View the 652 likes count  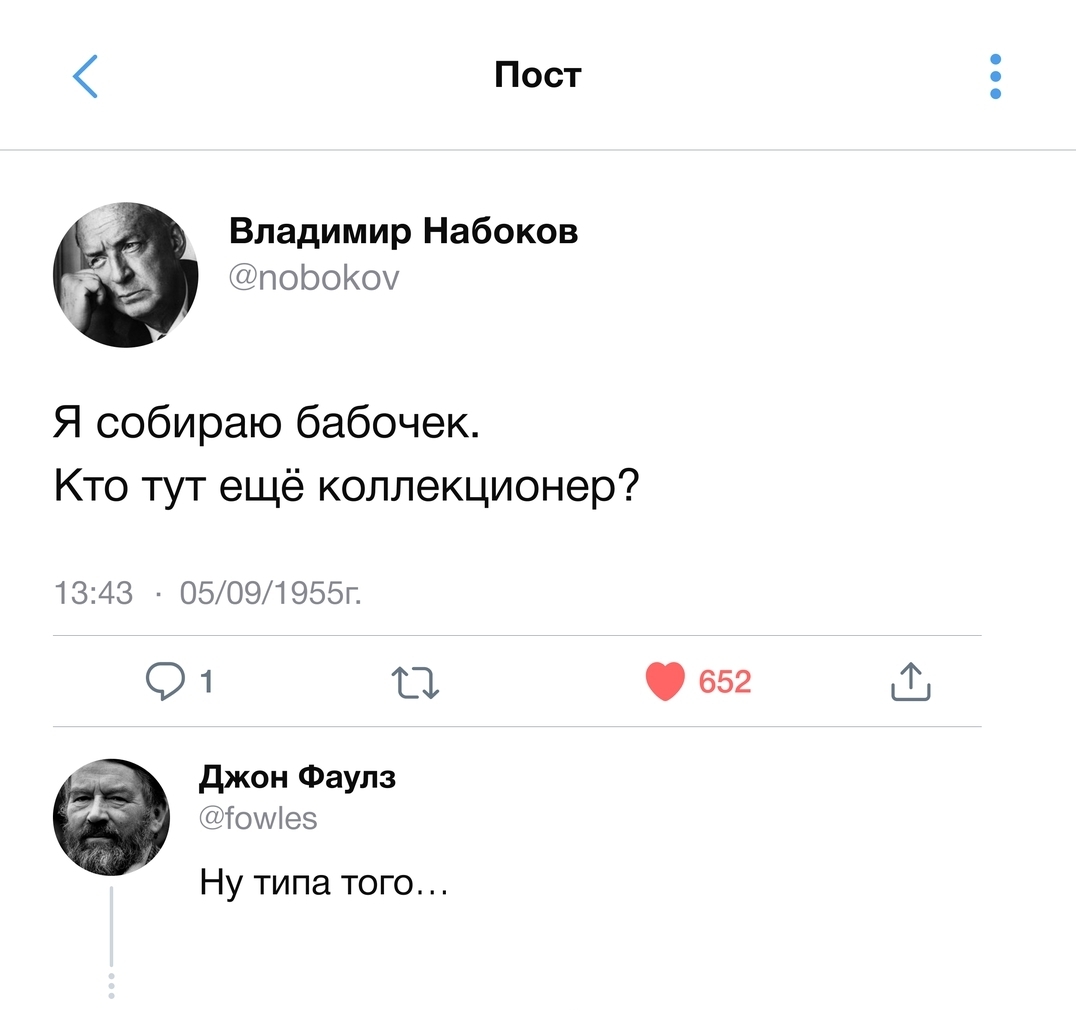click(x=724, y=682)
